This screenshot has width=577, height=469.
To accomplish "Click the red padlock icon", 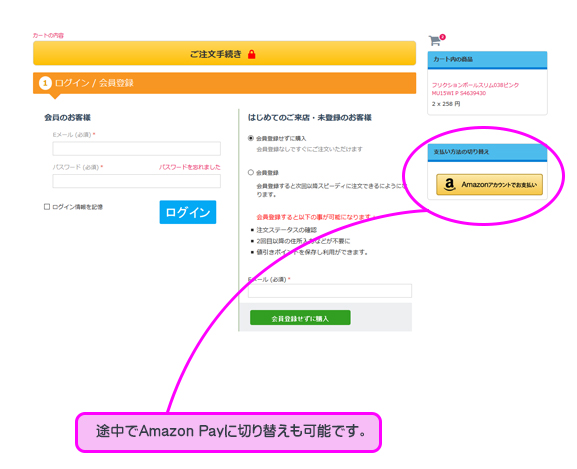I will pos(252,54).
